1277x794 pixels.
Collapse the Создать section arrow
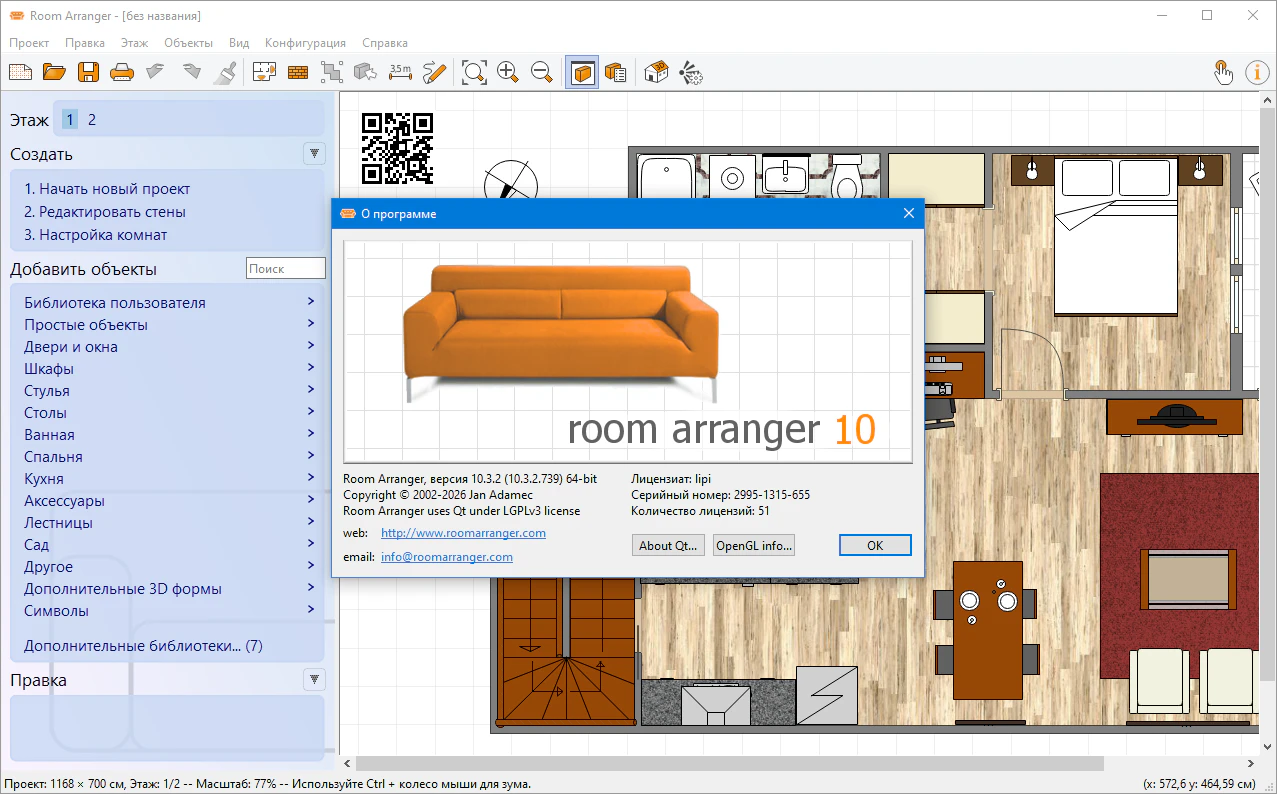315,154
